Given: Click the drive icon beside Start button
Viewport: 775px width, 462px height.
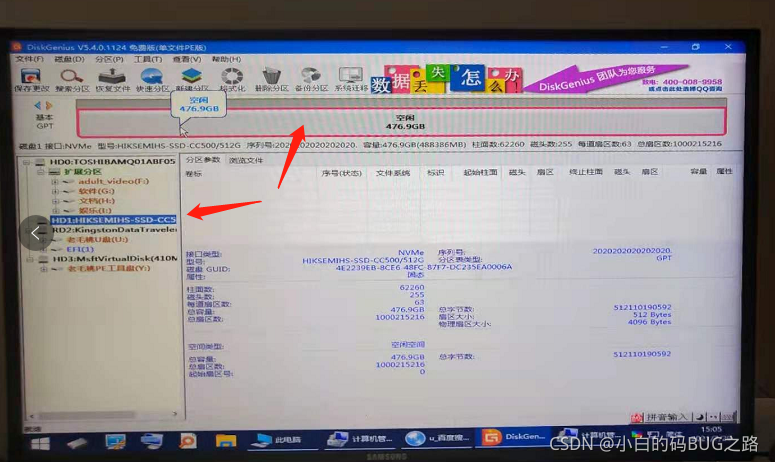Looking at the screenshot, I should 77,443.
